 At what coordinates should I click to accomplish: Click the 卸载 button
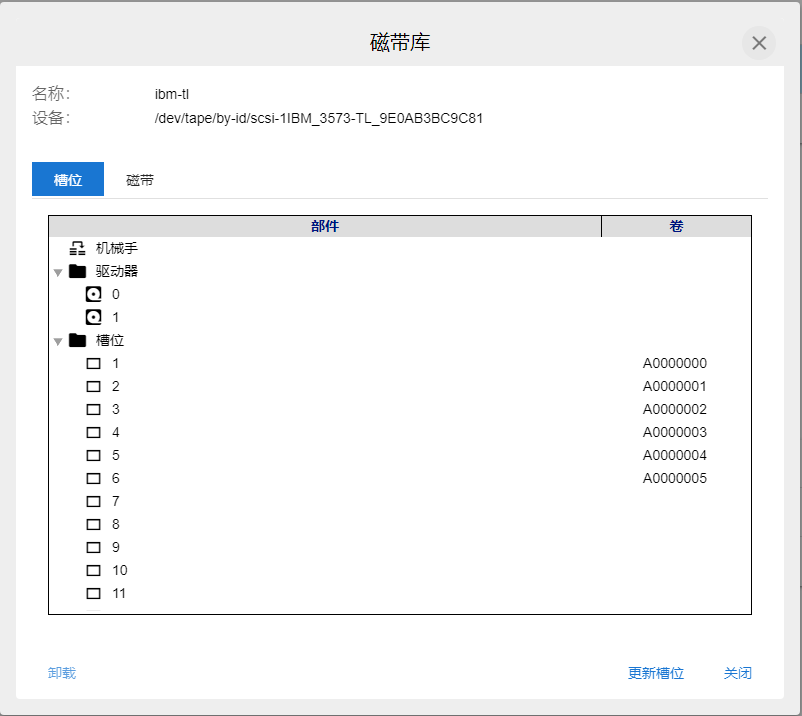click(x=62, y=673)
